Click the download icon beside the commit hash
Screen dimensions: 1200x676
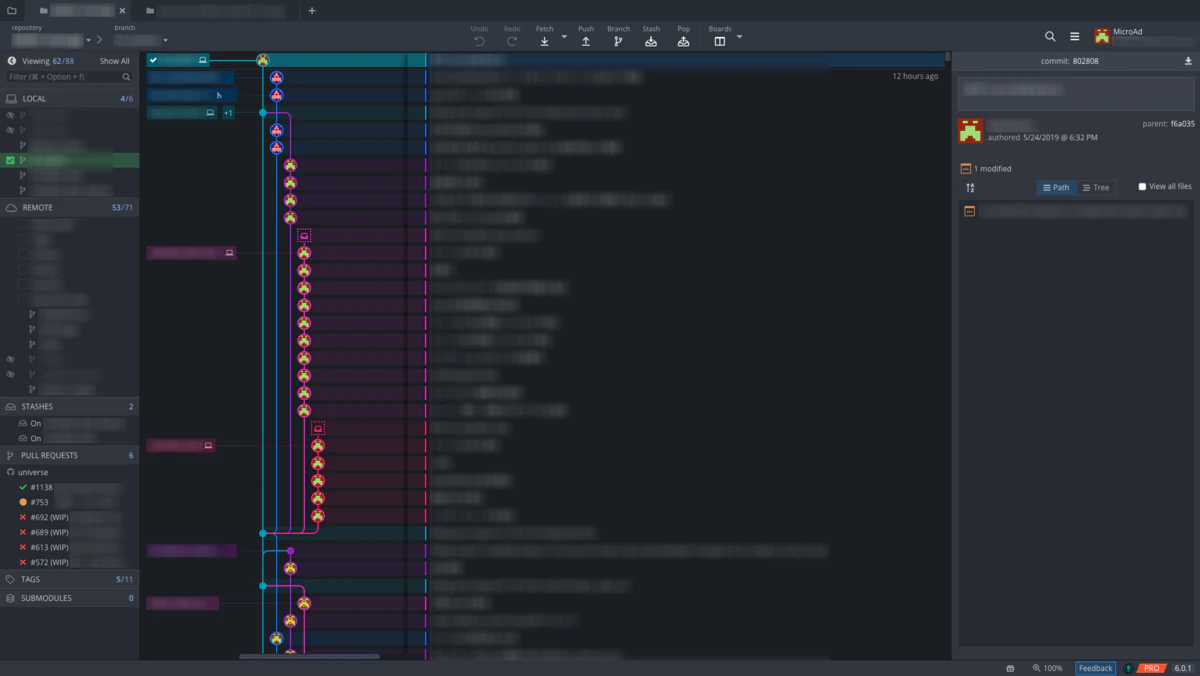coord(1188,61)
